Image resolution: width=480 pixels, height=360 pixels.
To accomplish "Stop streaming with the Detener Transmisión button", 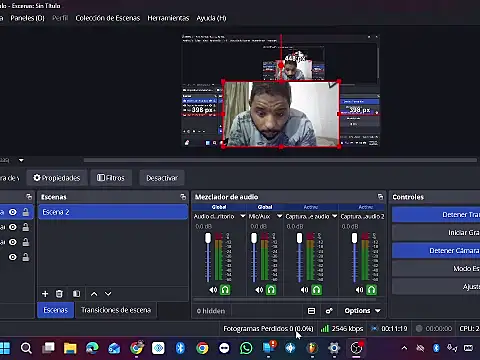I will point(436,215).
